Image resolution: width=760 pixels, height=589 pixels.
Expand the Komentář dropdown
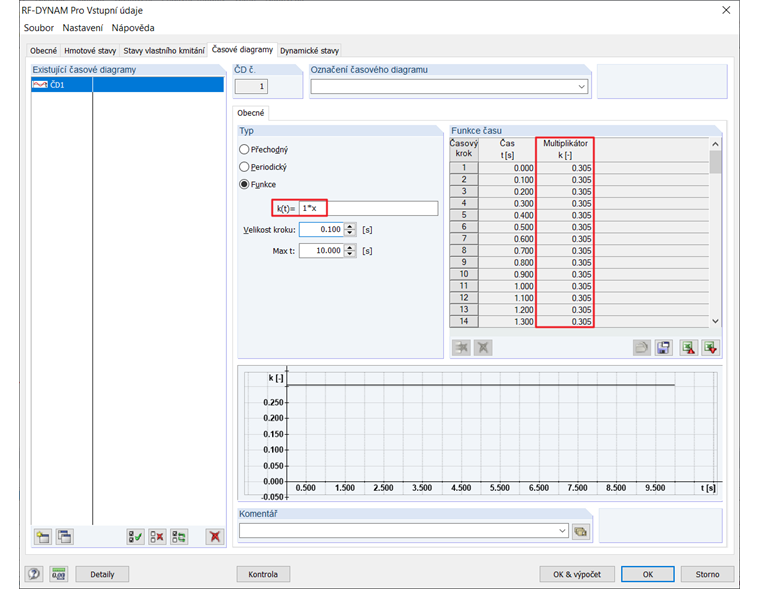point(562,531)
